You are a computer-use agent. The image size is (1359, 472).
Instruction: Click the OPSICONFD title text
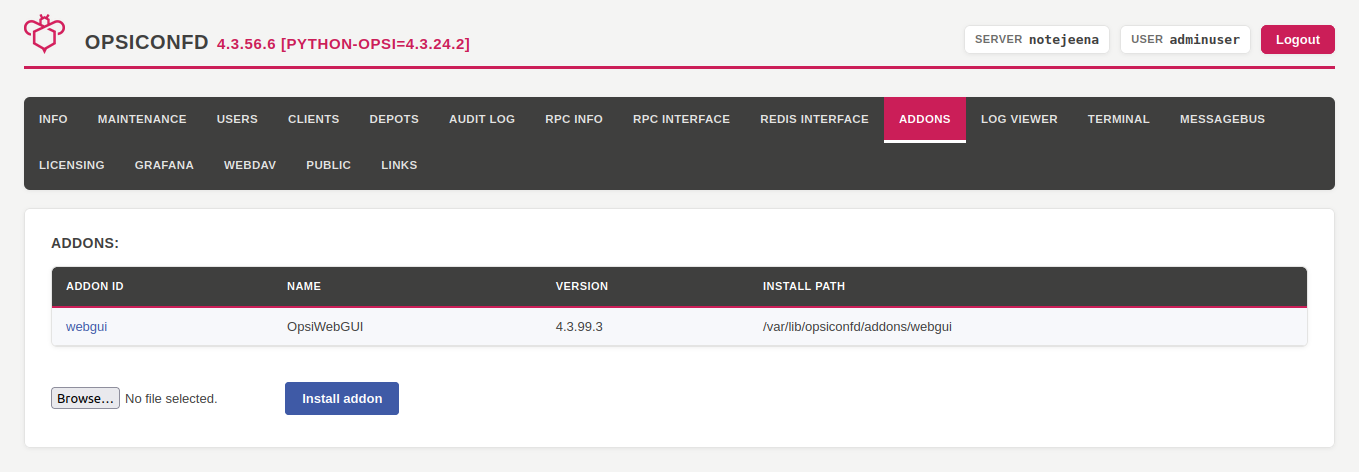[147, 43]
